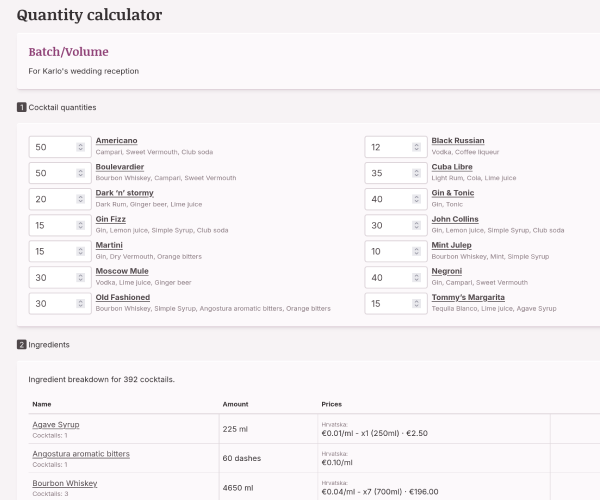
Task: Click the Black Russian quantity stepper arrows
Action: 416,147
